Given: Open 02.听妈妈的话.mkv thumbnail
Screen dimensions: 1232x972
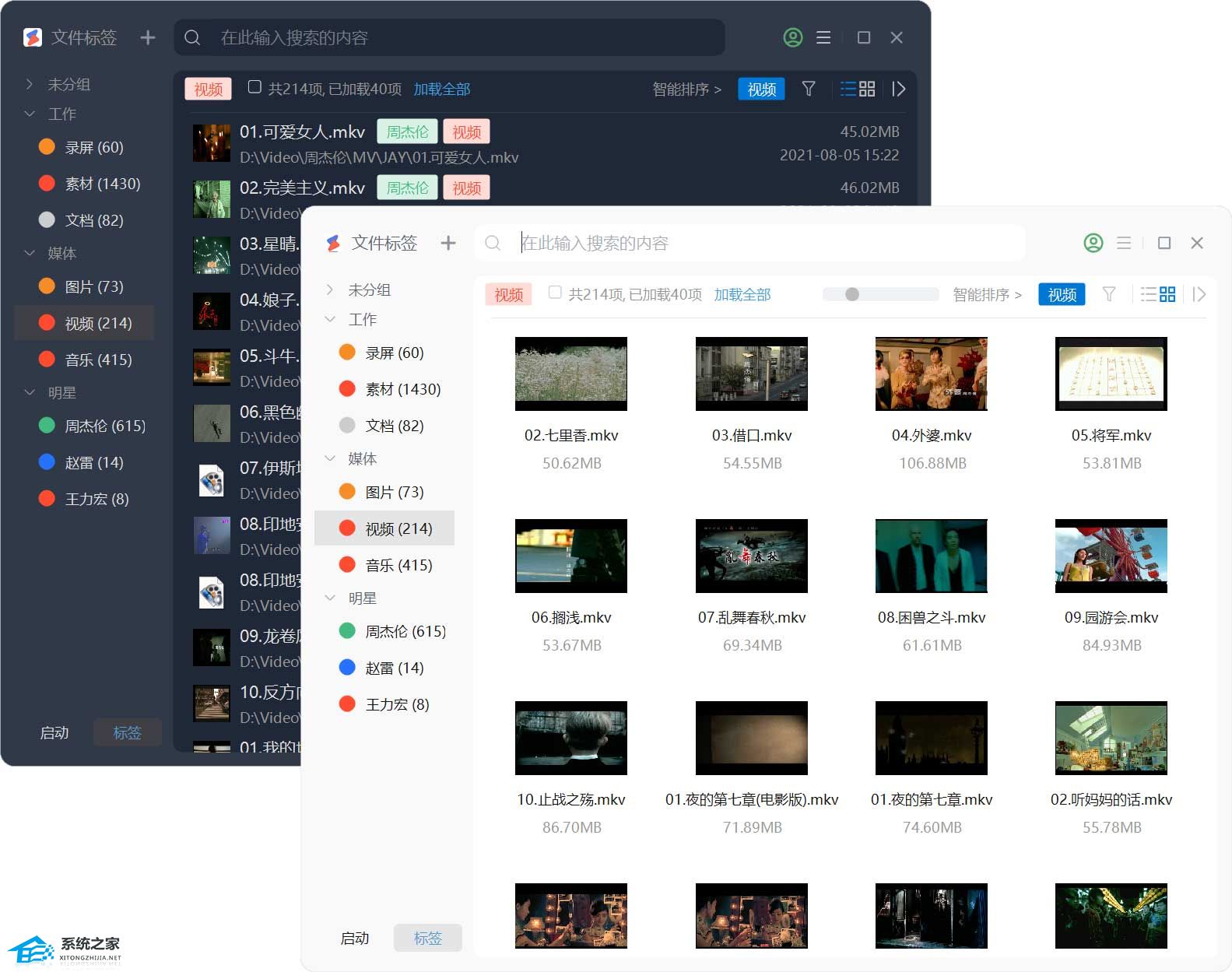Looking at the screenshot, I should [1111, 738].
